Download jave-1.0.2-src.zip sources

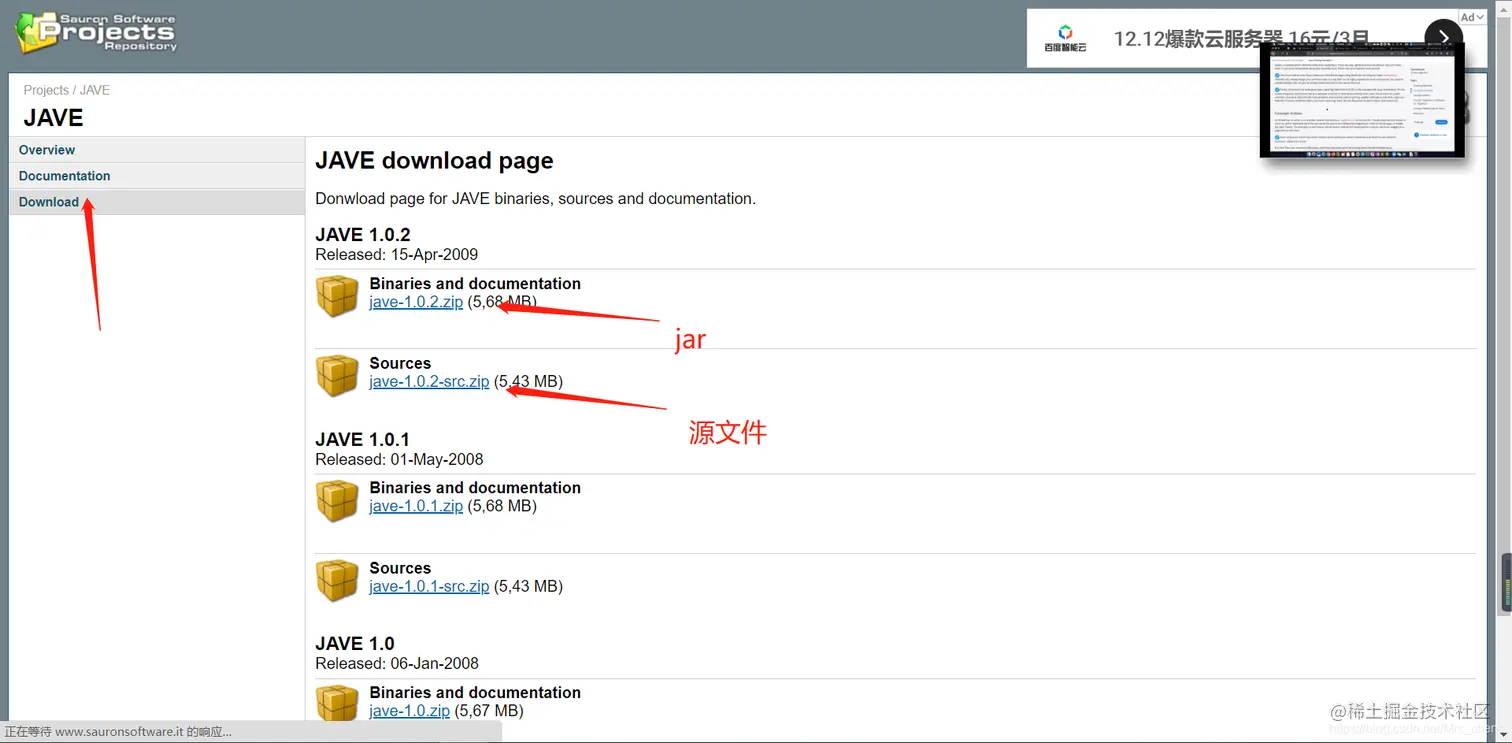pos(429,382)
